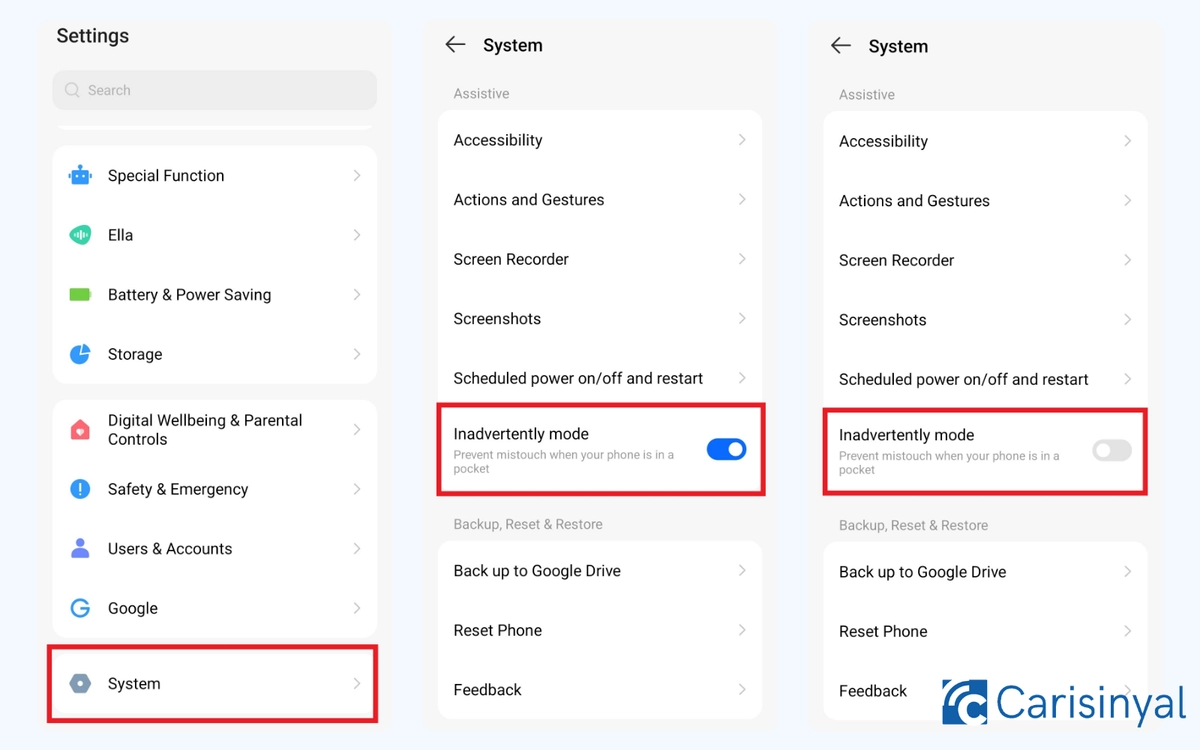Click chevron beside Storage in Settings
This screenshot has height=750, width=1200.
click(x=357, y=354)
